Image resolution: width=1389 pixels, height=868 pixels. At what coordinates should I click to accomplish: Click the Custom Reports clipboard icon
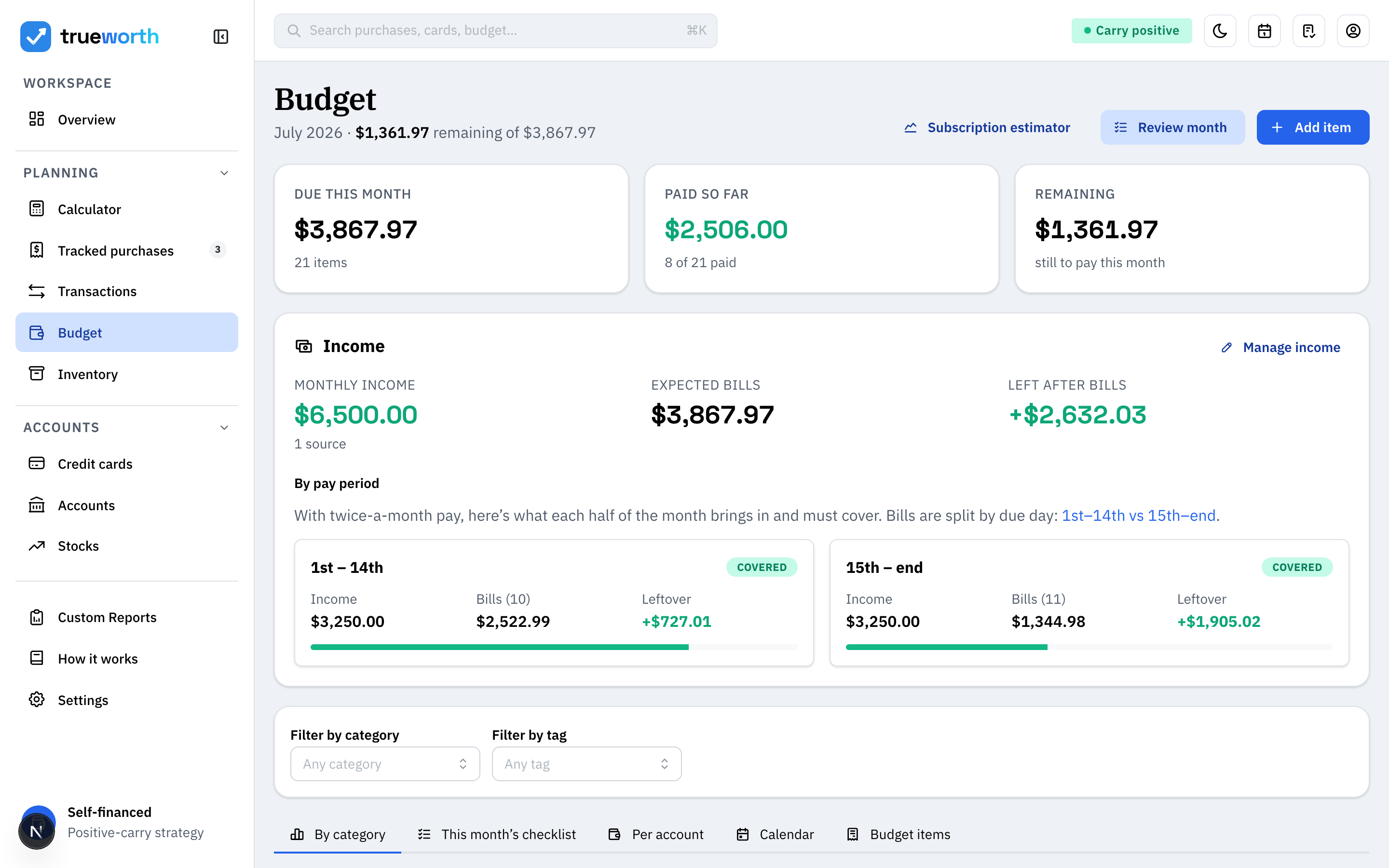[x=37, y=617]
